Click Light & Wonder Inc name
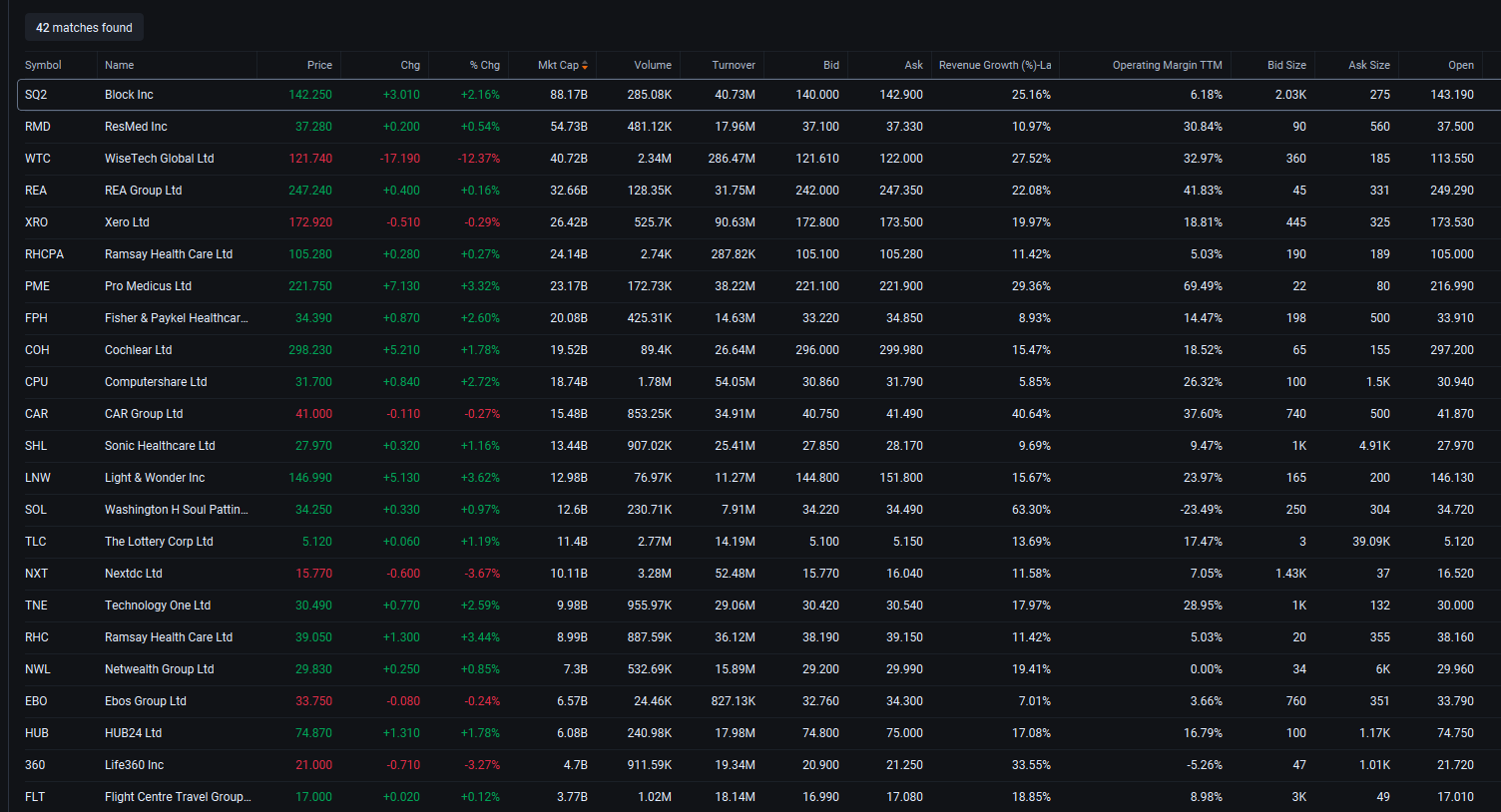 coord(155,478)
